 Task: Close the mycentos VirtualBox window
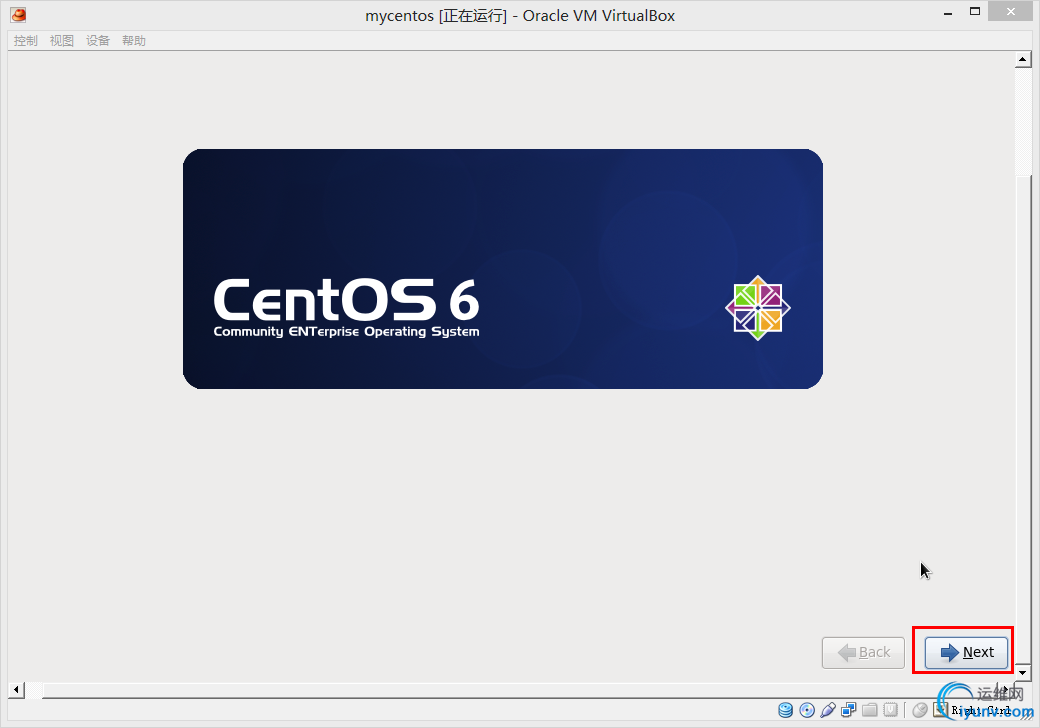tap(1010, 11)
